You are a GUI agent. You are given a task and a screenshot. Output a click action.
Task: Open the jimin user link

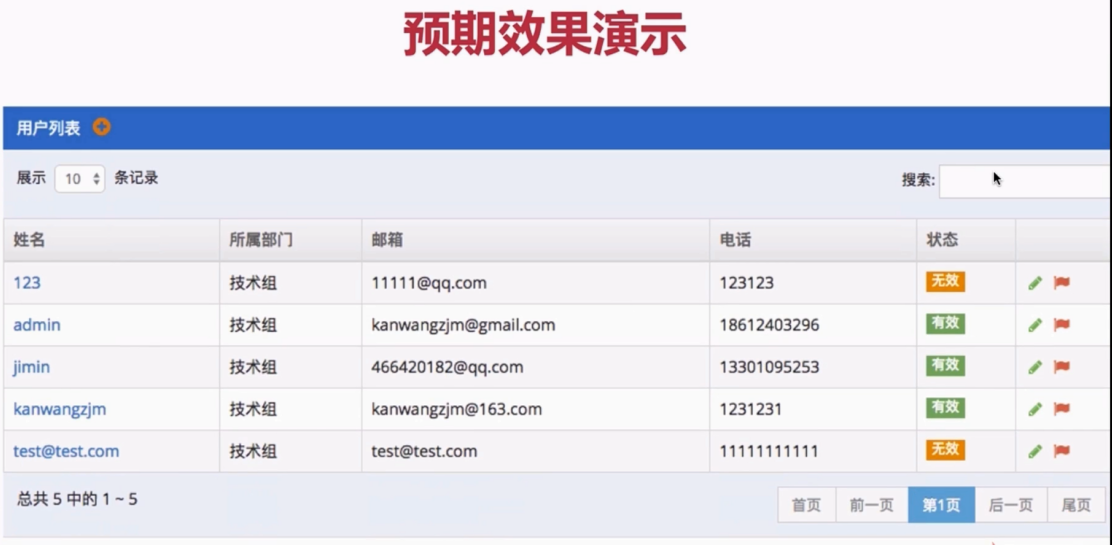click(31, 367)
